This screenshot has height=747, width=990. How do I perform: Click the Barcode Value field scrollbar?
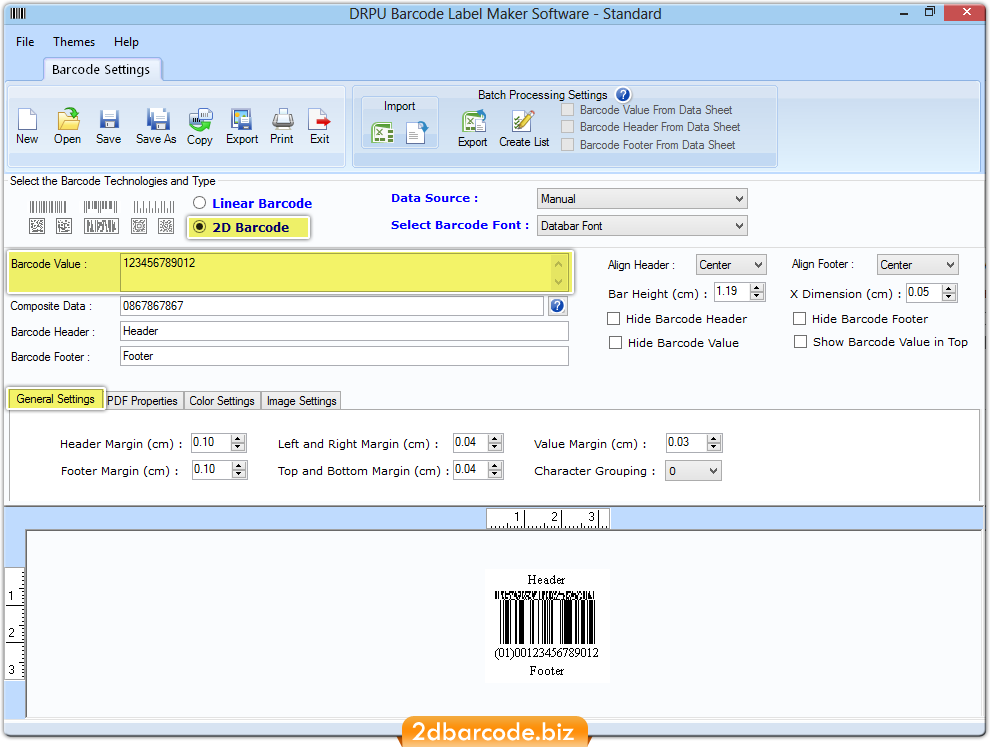pyautogui.click(x=559, y=272)
